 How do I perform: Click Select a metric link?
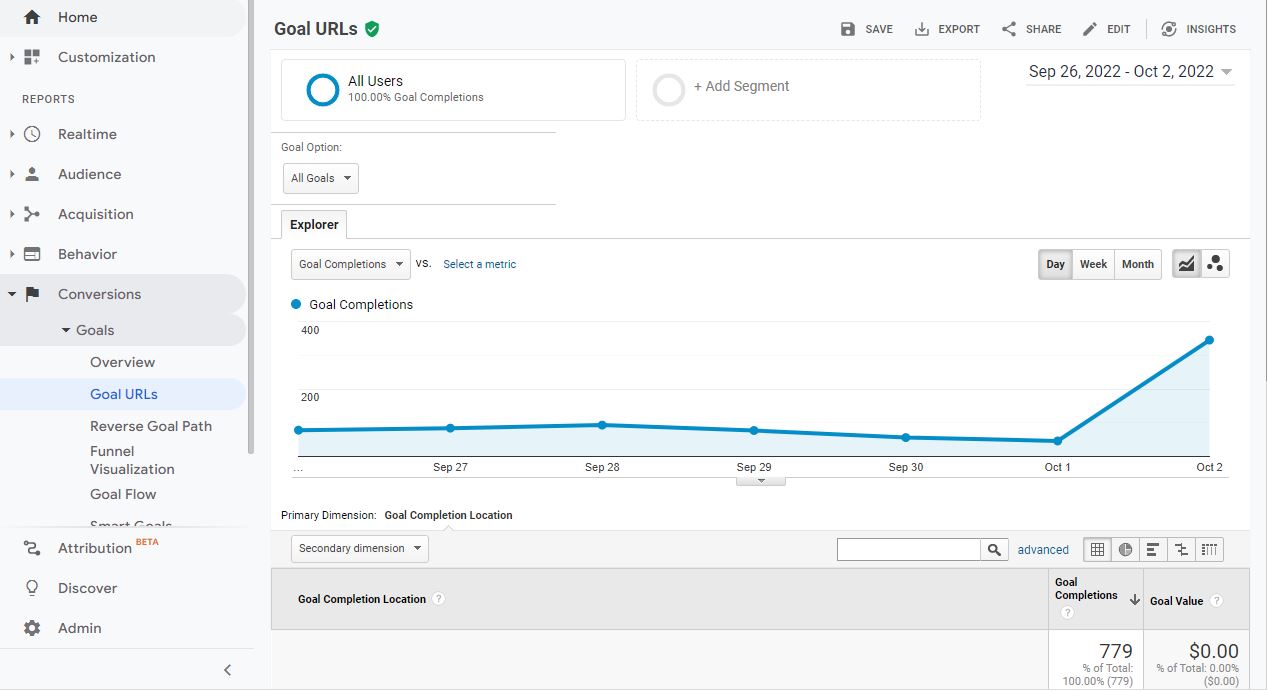pyautogui.click(x=480, y=264)
